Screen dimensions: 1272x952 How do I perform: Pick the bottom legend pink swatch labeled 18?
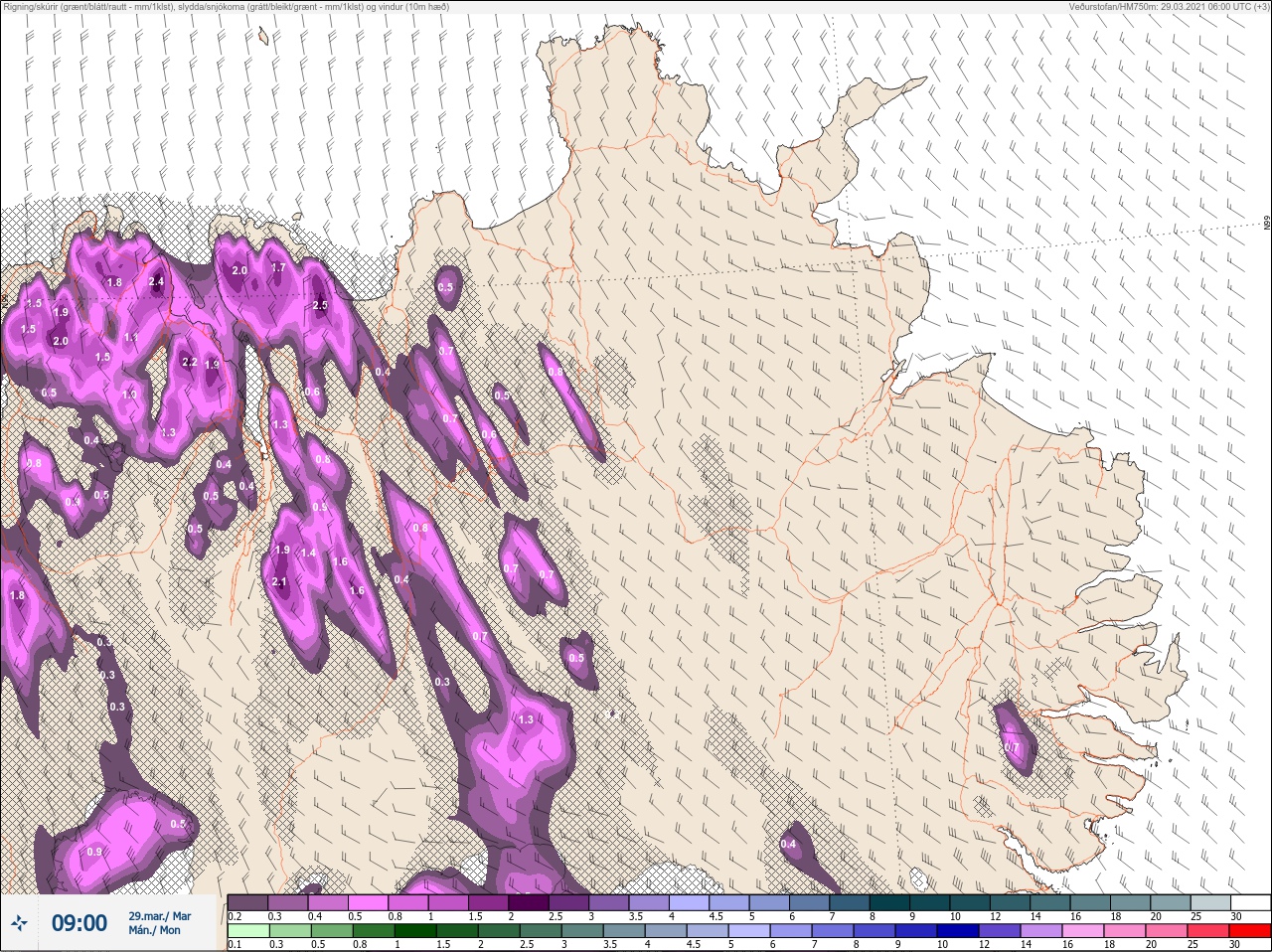tap(1124, 931)
